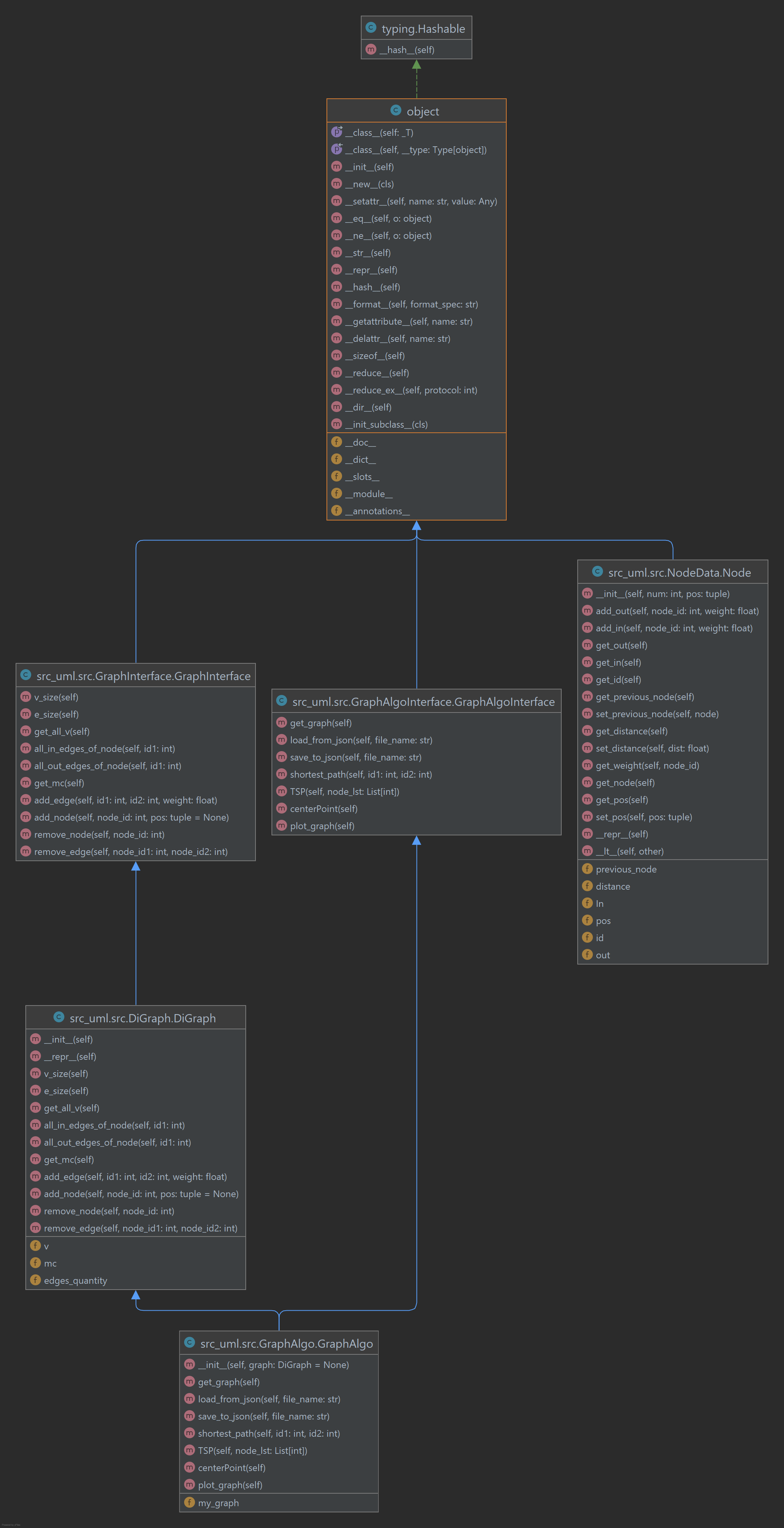Click the class badge of GraphAlgoInterface
This screenshot has width=784, height=1528.
click(x=281, y=700)
